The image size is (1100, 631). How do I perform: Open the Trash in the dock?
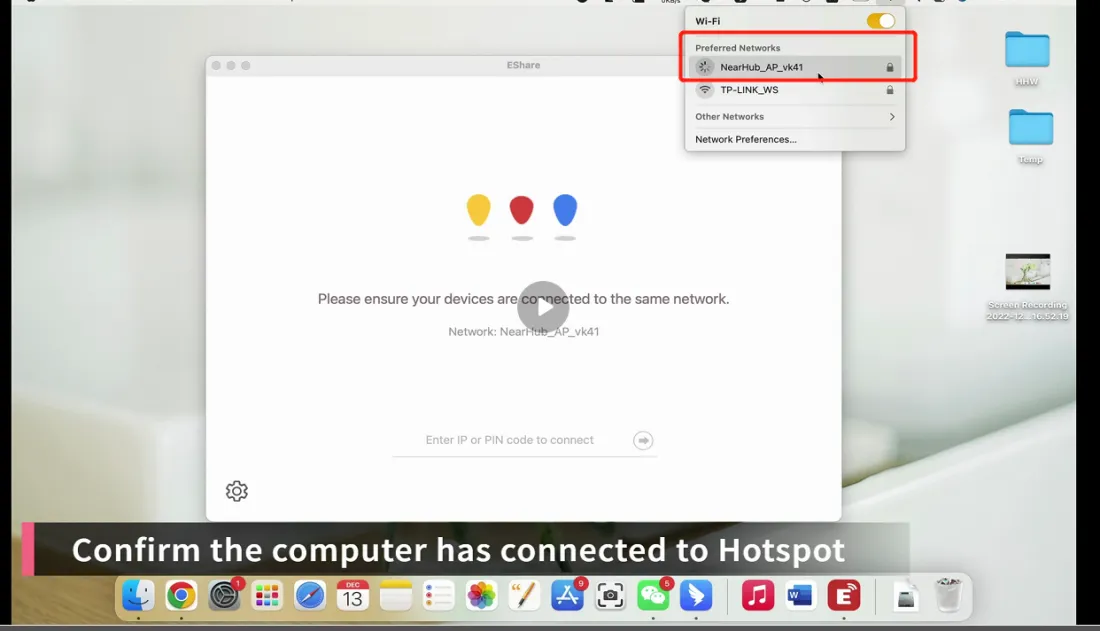click(948, 595)
